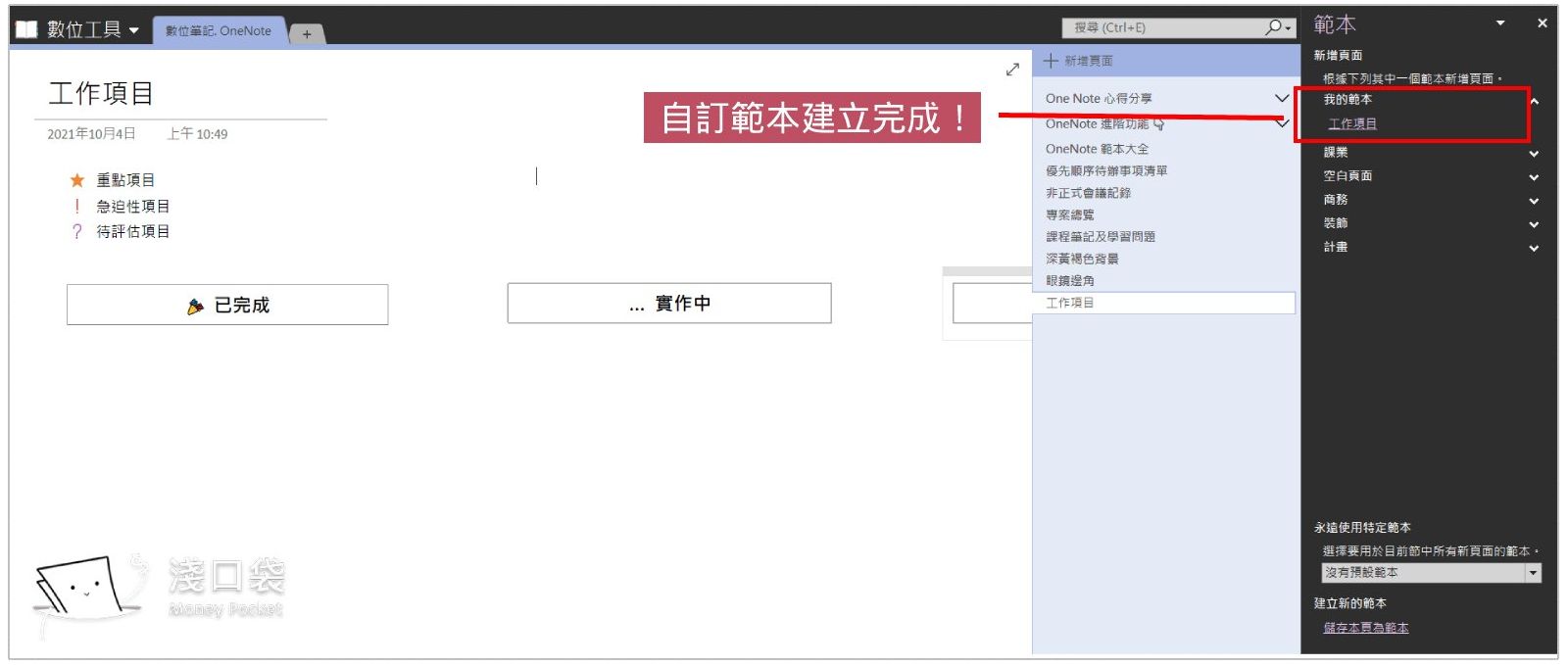Click the 急迫性項目 text line
Image resolution: width=1568 pixels, height=665 pixels.
pos(133,206)
